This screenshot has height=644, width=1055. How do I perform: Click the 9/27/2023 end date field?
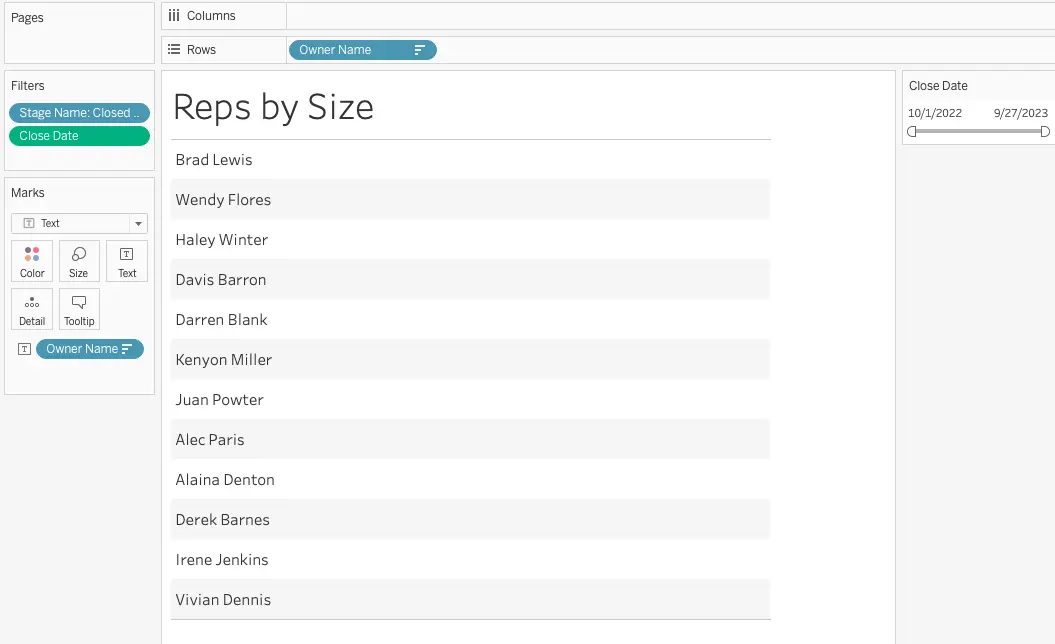pos(1020,113)
